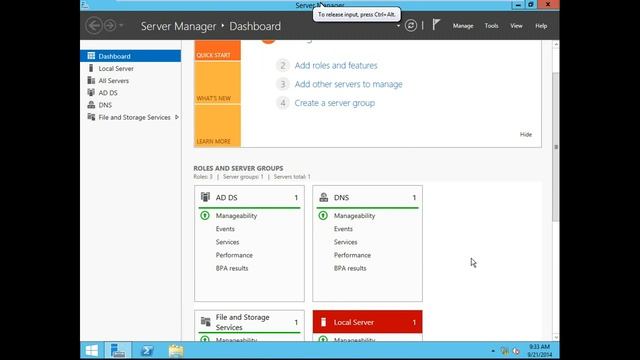Click DNS Manageability status icon
This screenshot has width=640, height=360.
pos(323,216)
